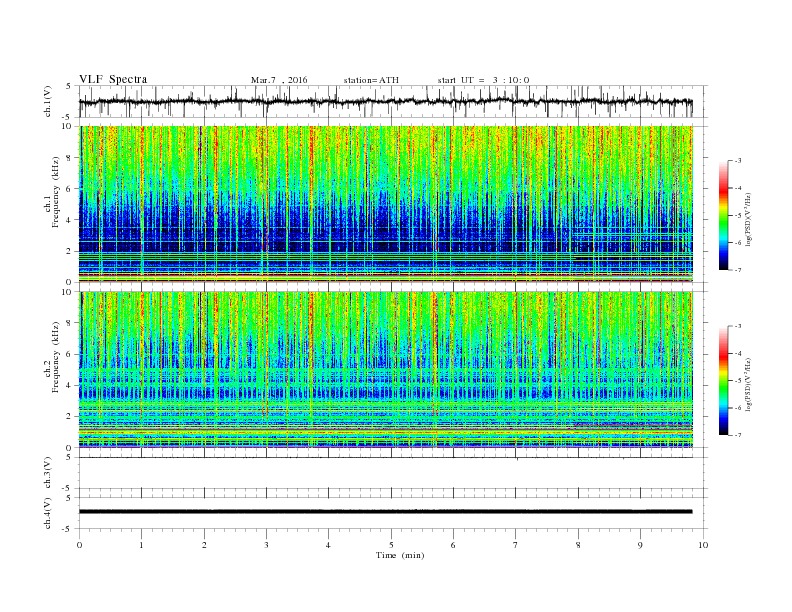Select the ch.2 "Frequency (kHz)" axis label
Viewport: 792px width, 612px height.
click(56, 356)
